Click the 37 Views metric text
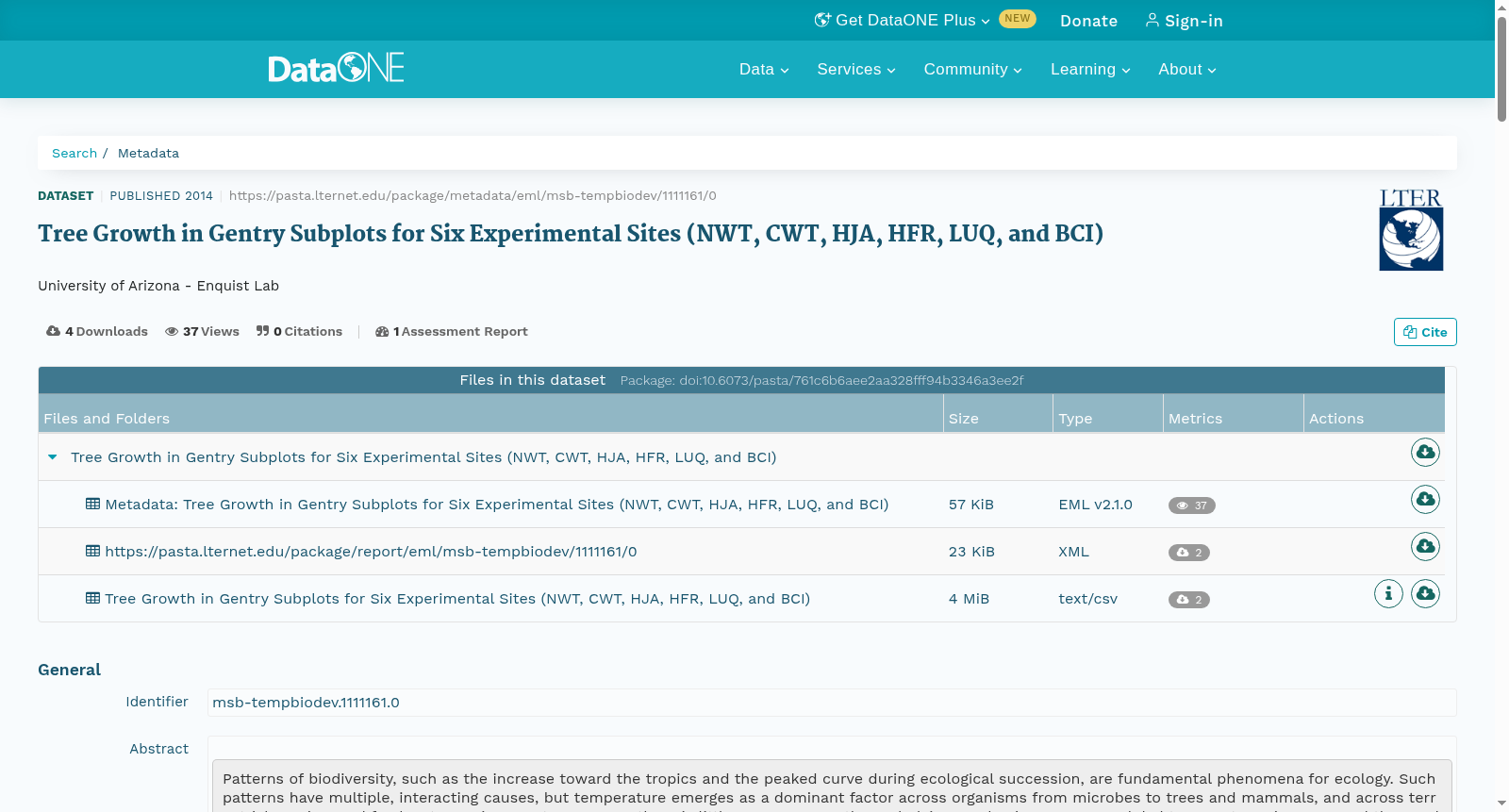Image resolution: width=1509 pixels, height=812 pixels. point(211,332)
